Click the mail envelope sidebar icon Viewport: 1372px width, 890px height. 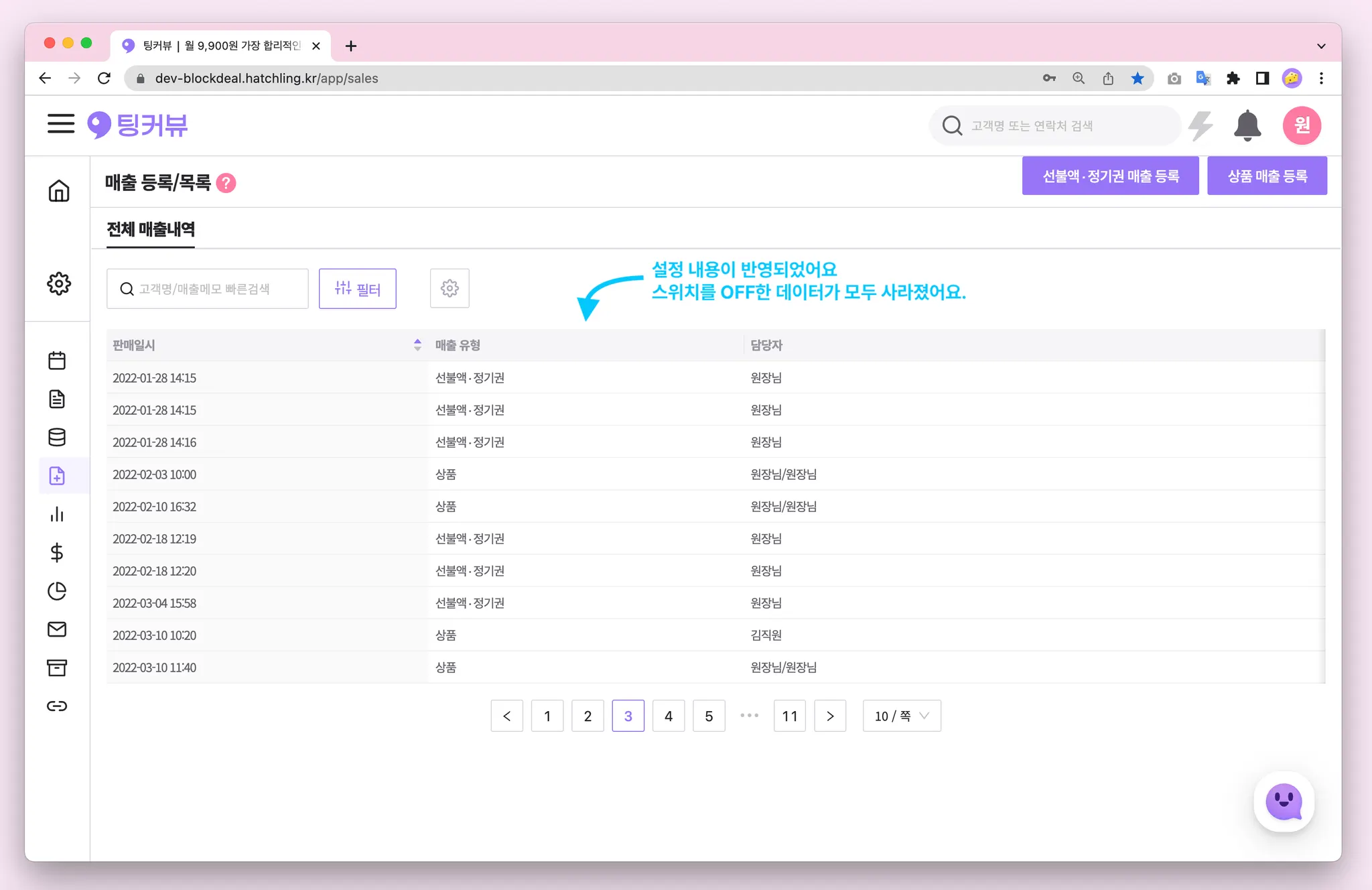58,629
